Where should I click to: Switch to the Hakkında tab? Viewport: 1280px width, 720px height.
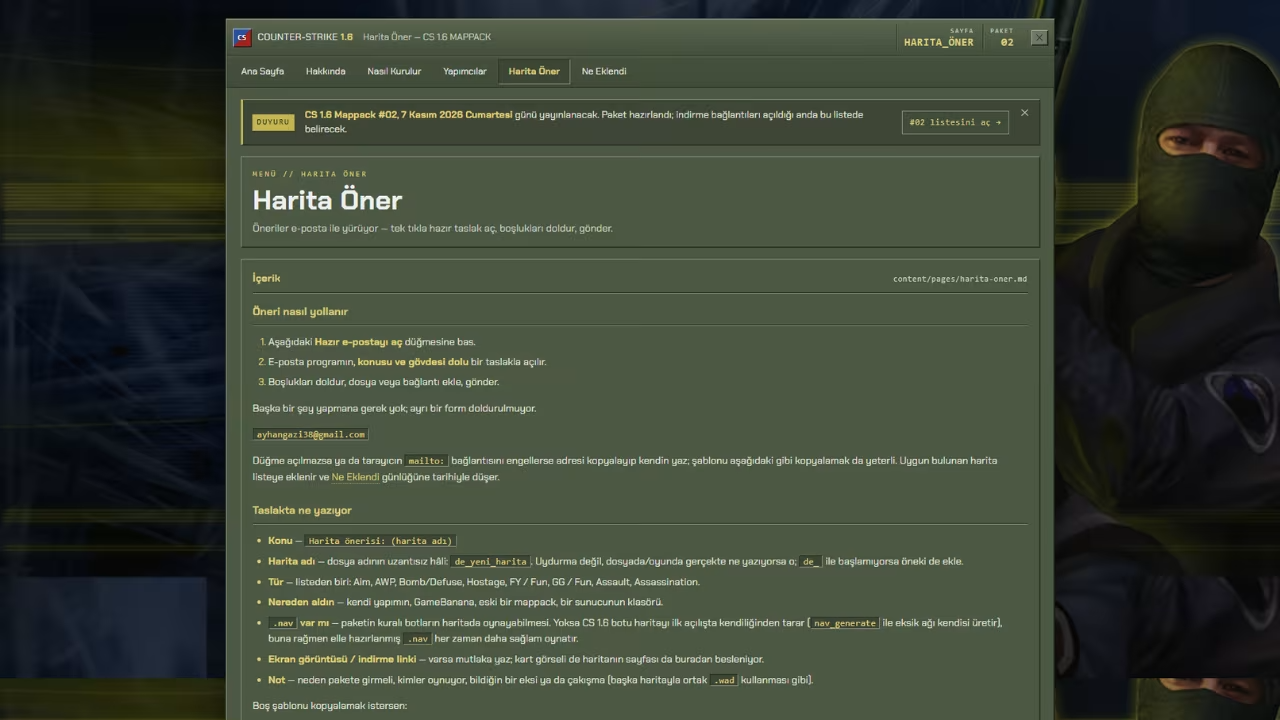coord(325,71)
